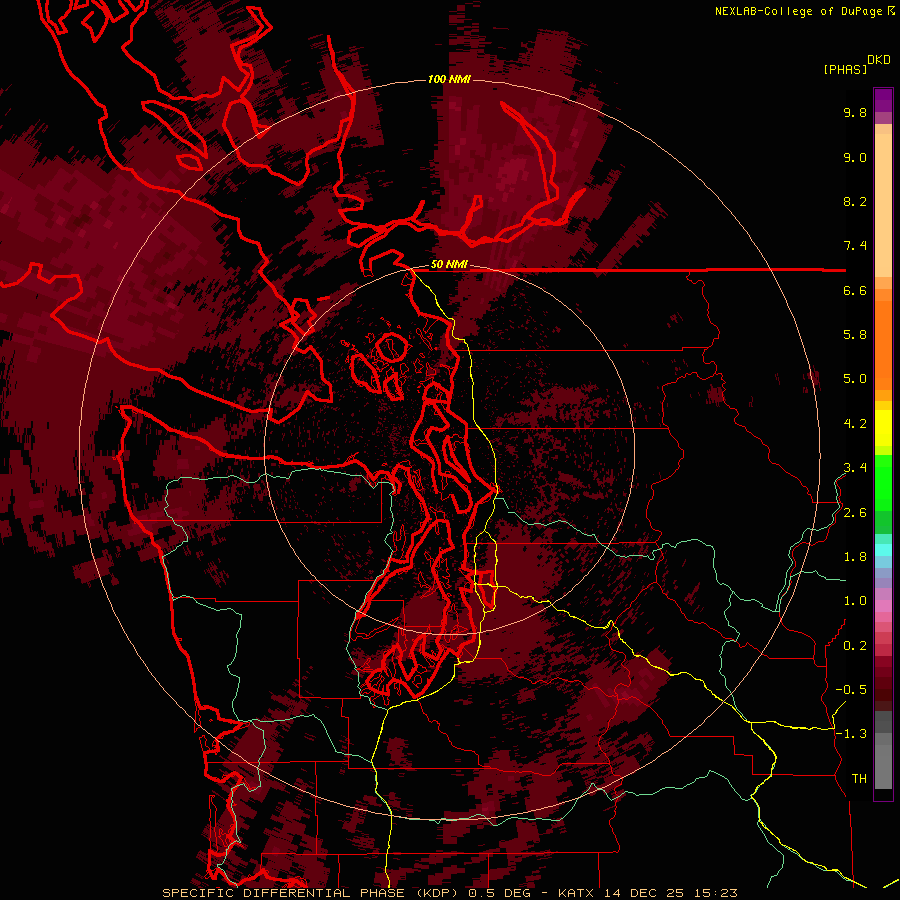Click the purple top segment of color bar

click(x=883, y=100)
